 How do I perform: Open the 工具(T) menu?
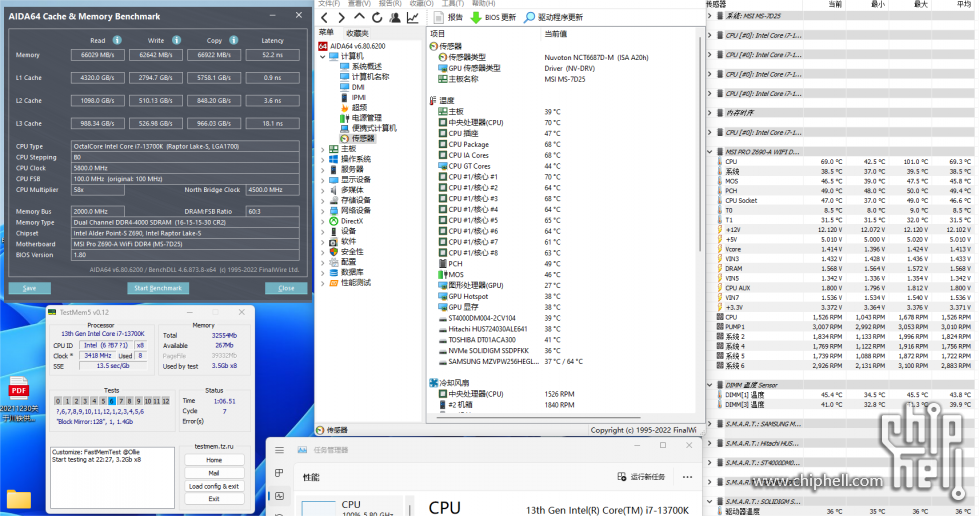(x=453, y=3)
